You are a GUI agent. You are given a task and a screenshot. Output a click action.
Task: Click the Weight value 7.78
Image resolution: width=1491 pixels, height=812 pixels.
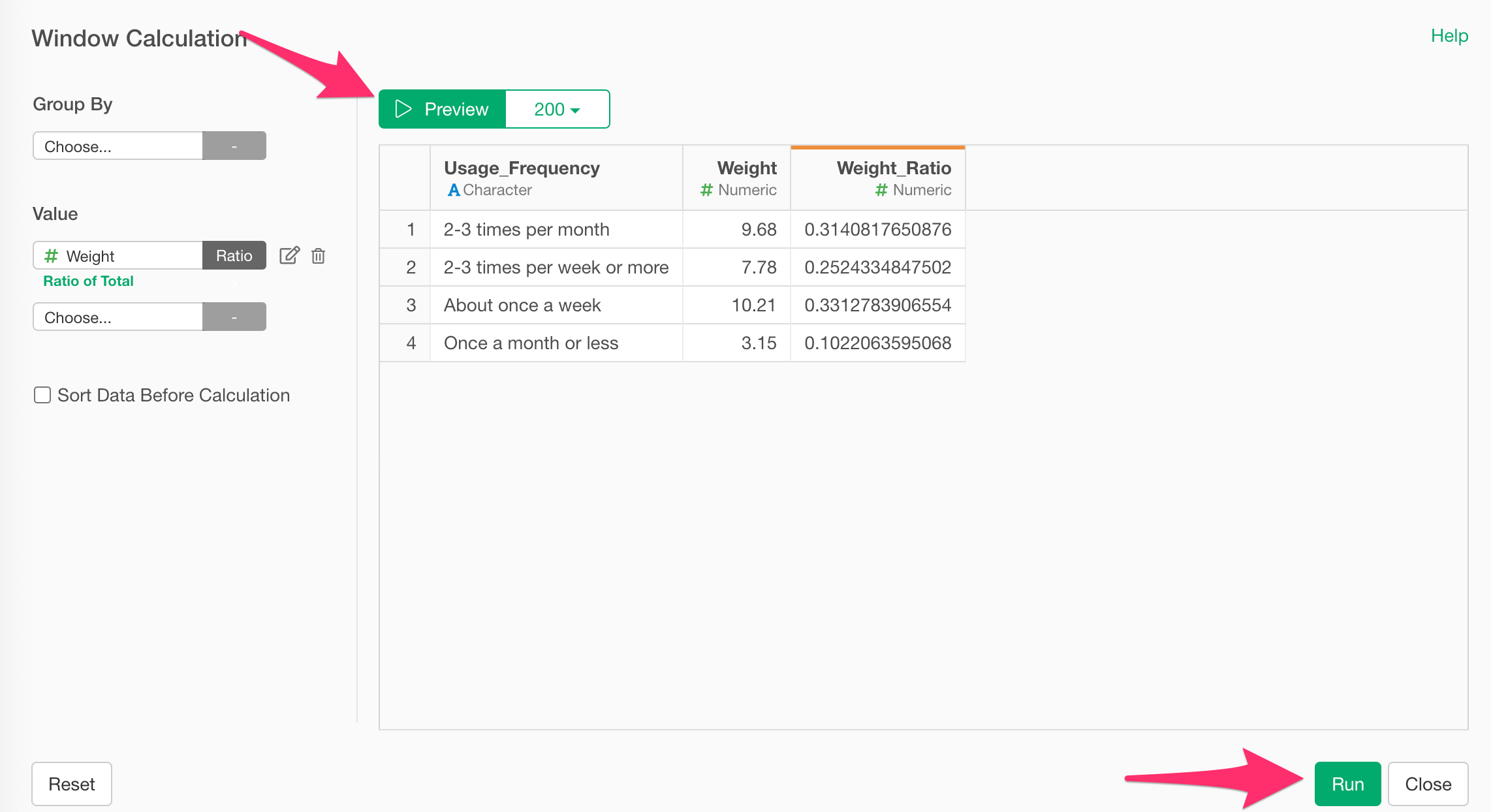736,267
